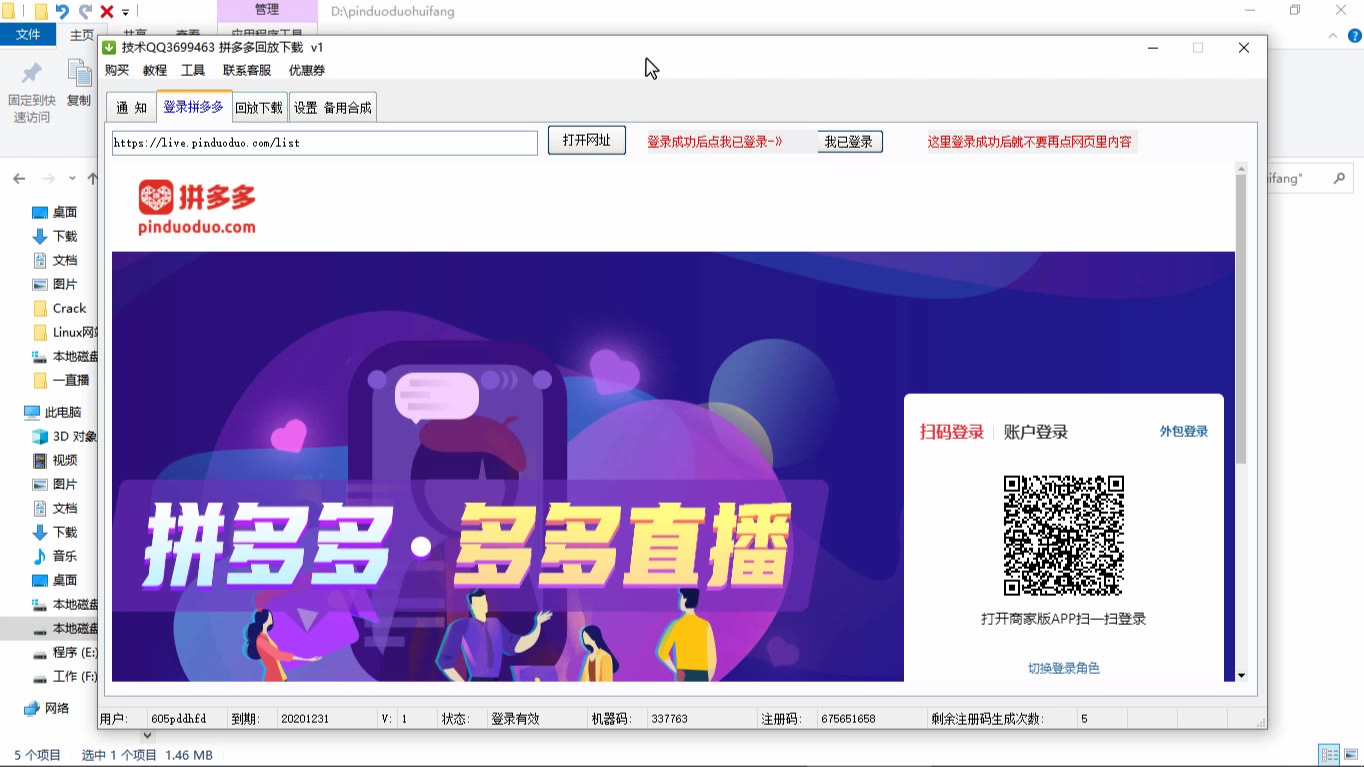Select 扫码登录 login method
The height and width of the screenshot is (767, 1364).
pos(952,432)
